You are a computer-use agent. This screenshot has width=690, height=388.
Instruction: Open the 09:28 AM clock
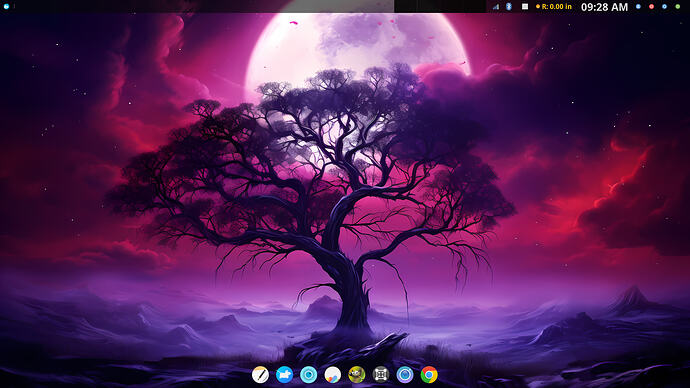coord(604,7)
